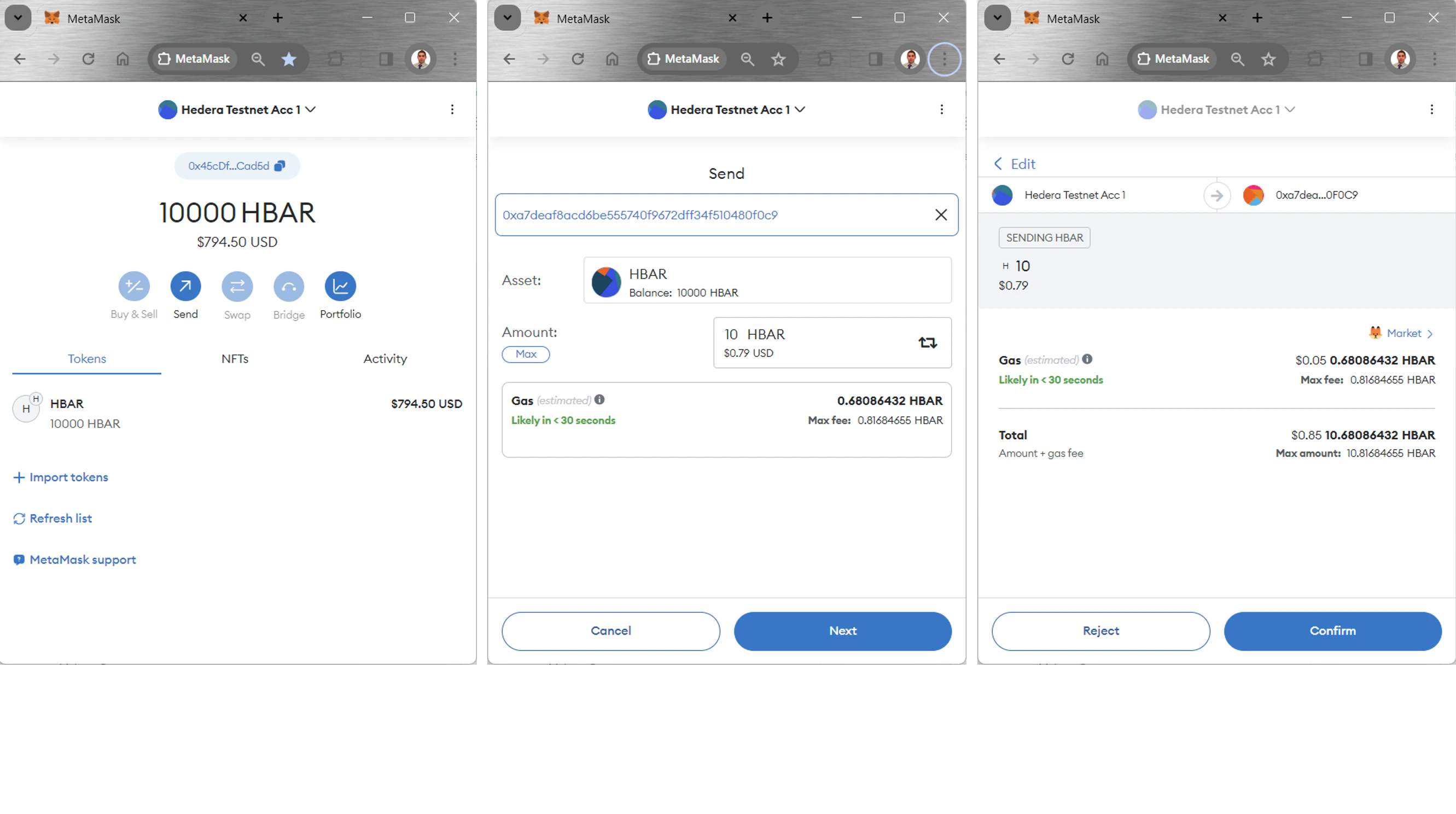Click the Max amount button
Viewport: 1456px width, 814px height.
click(526, 354)
